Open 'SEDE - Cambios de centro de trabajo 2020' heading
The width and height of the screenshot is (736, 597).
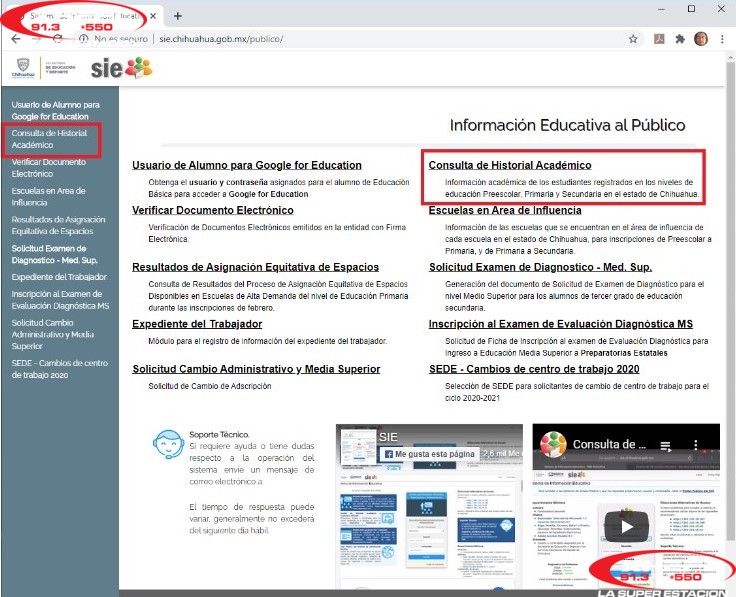click(534, 369)
